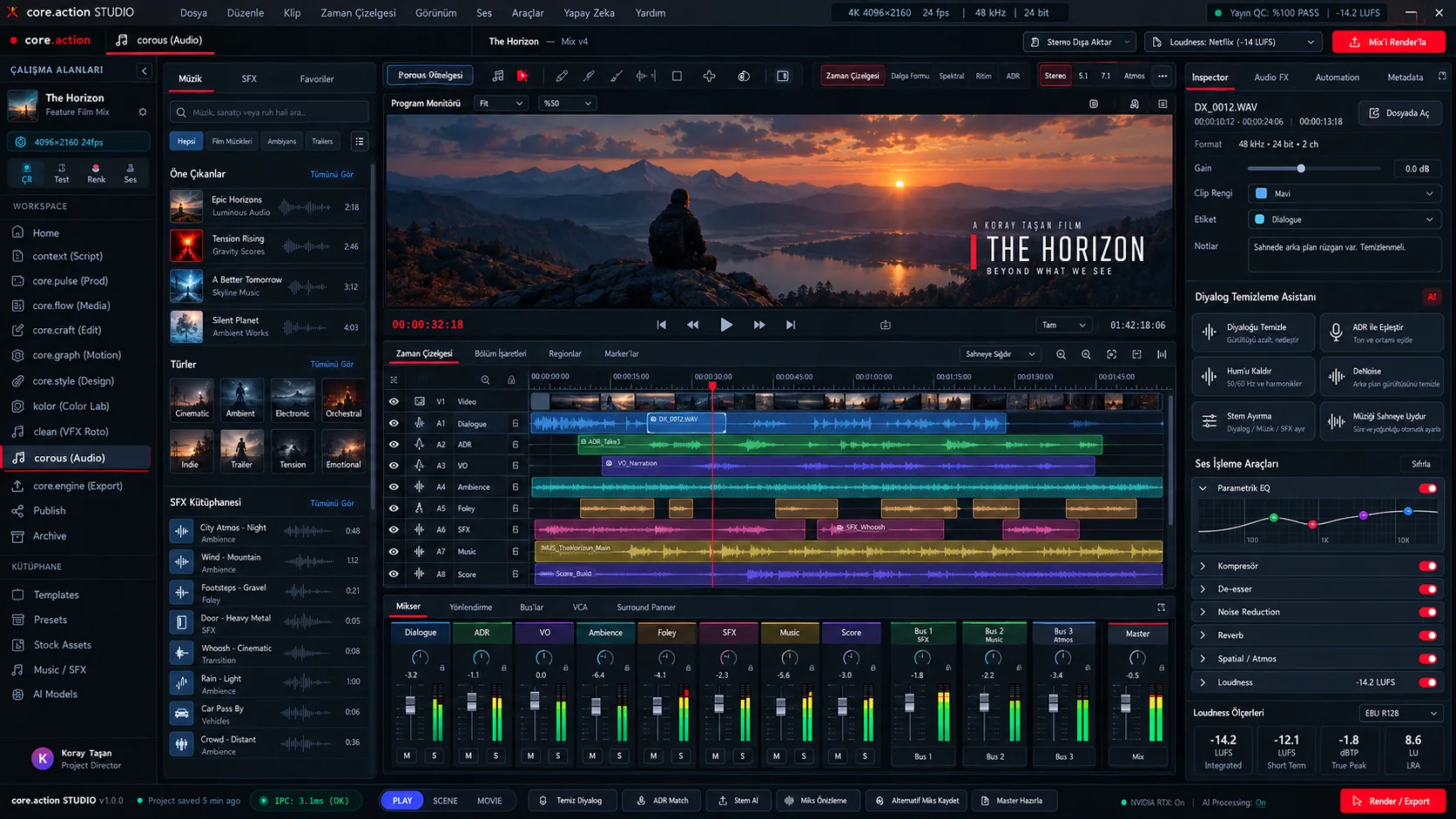
Task: Open list view options in music browser
Action: 360,141
